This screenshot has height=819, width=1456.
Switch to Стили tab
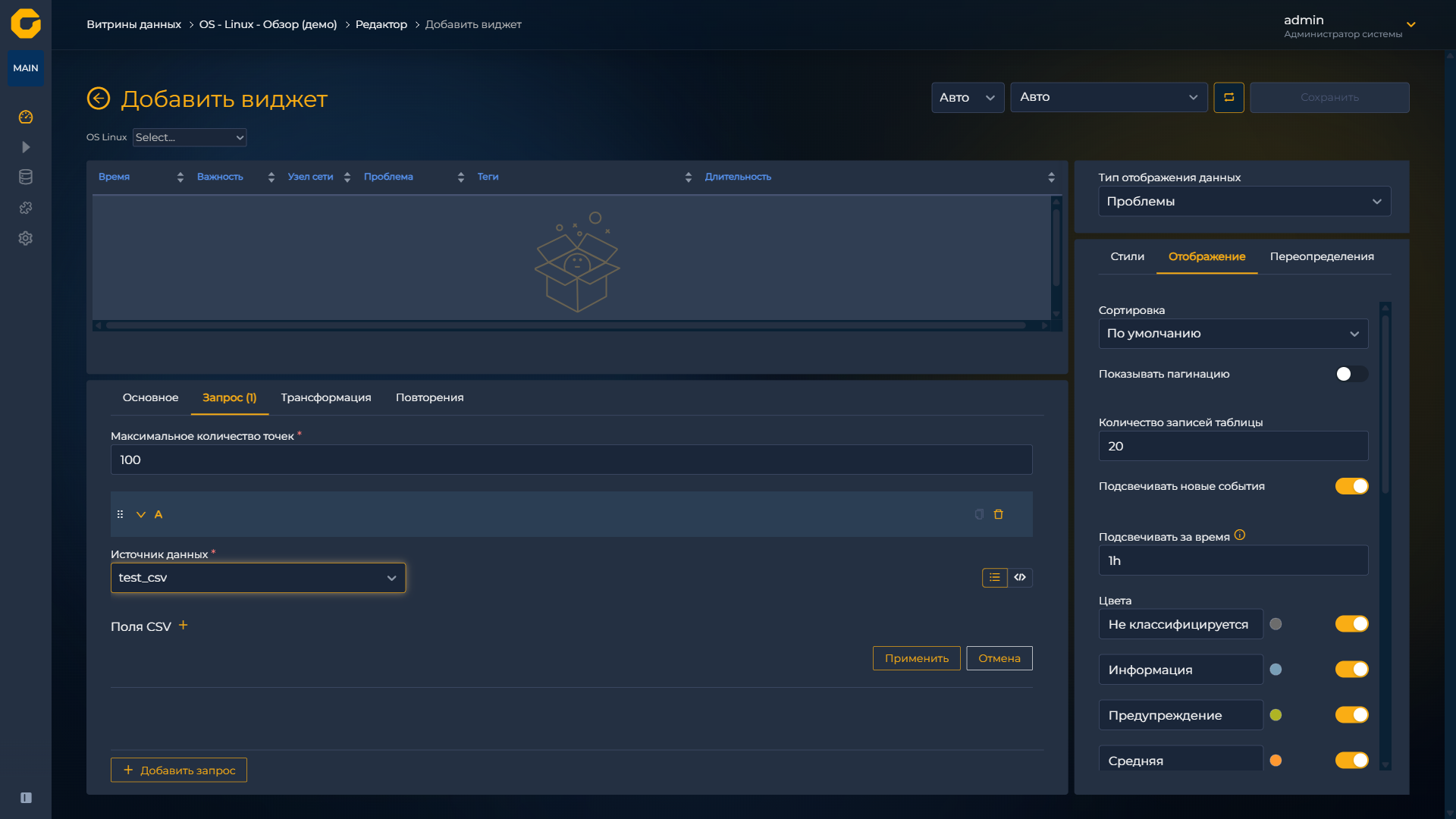pyautogui.click(x=1128, y=256)
